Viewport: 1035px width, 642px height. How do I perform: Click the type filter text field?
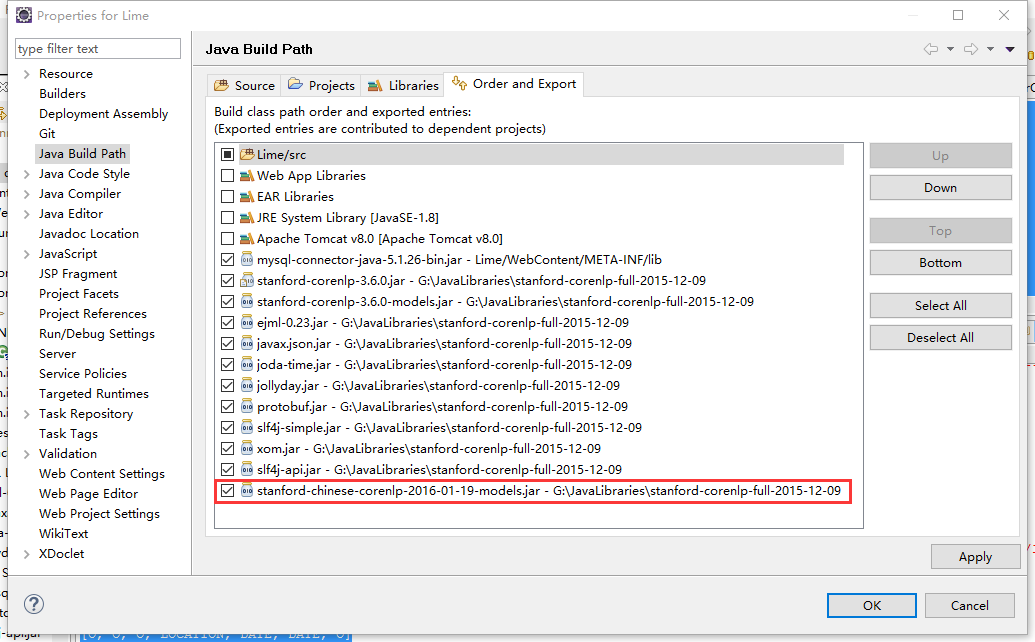pyautogui.click(x=97, y=48)
